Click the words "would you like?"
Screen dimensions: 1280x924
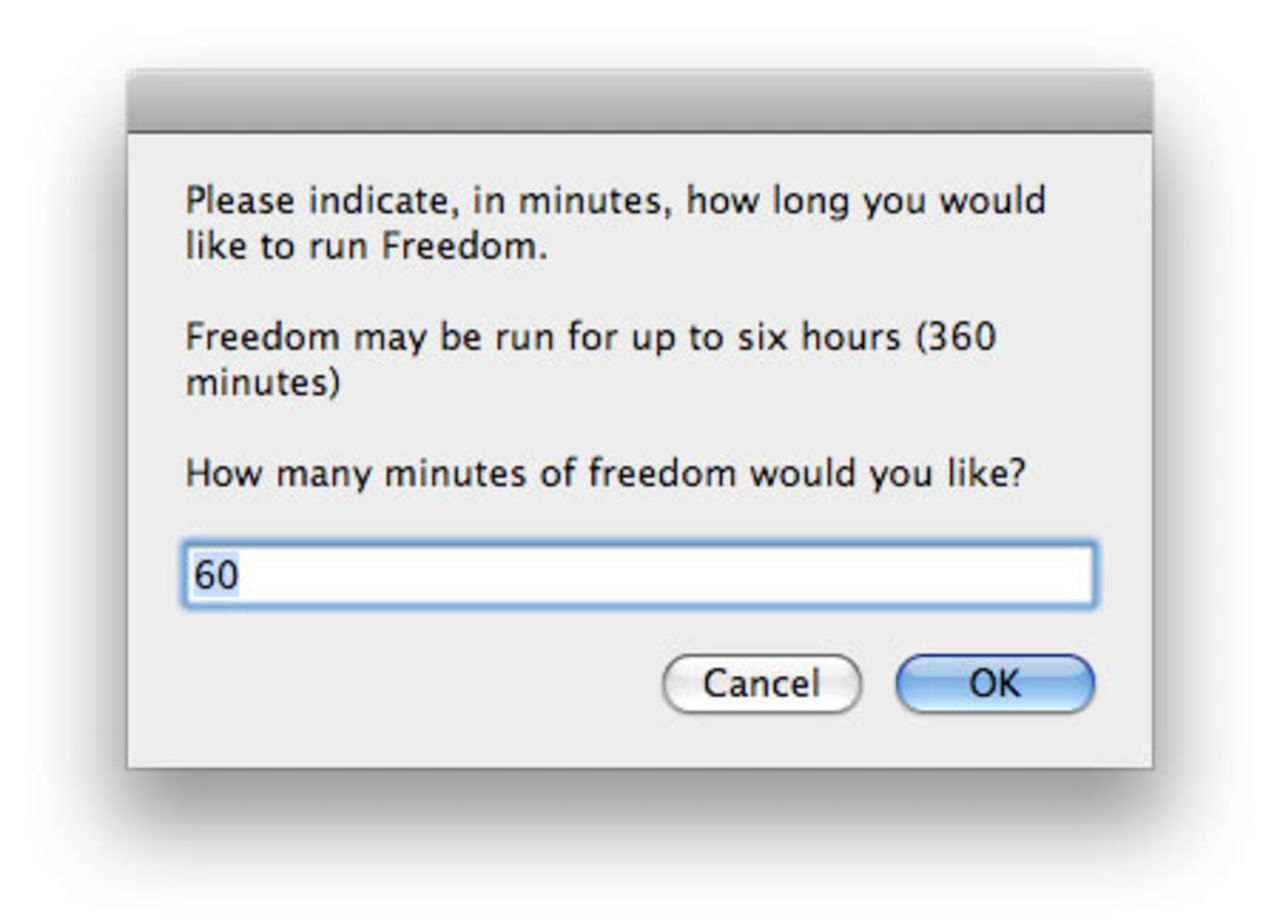(888, 472)
